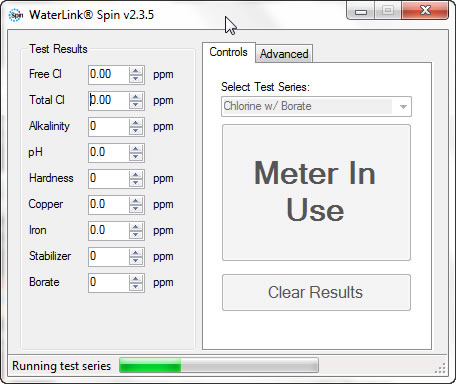Increase the Iron value with up arrow
The image size is (456, 384).
point(136,227)
